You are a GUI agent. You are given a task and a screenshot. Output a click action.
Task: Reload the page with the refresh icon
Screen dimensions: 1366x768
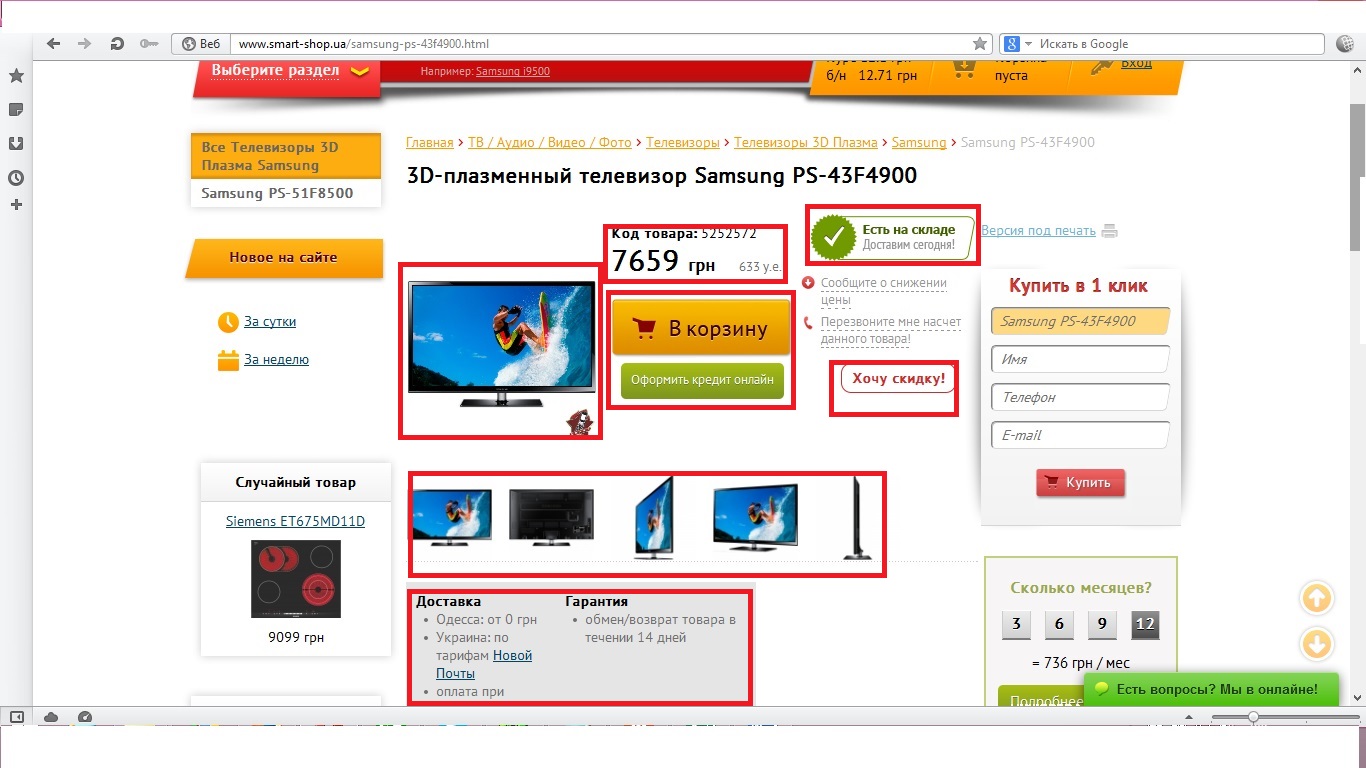click(117, 44)
